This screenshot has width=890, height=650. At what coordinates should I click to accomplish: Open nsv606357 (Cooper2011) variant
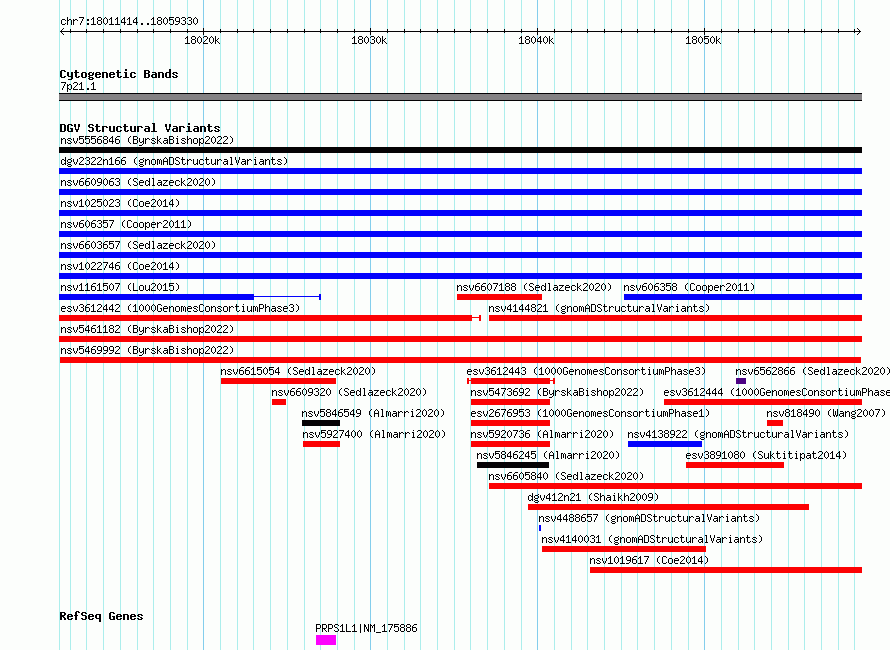pos(126,224)
